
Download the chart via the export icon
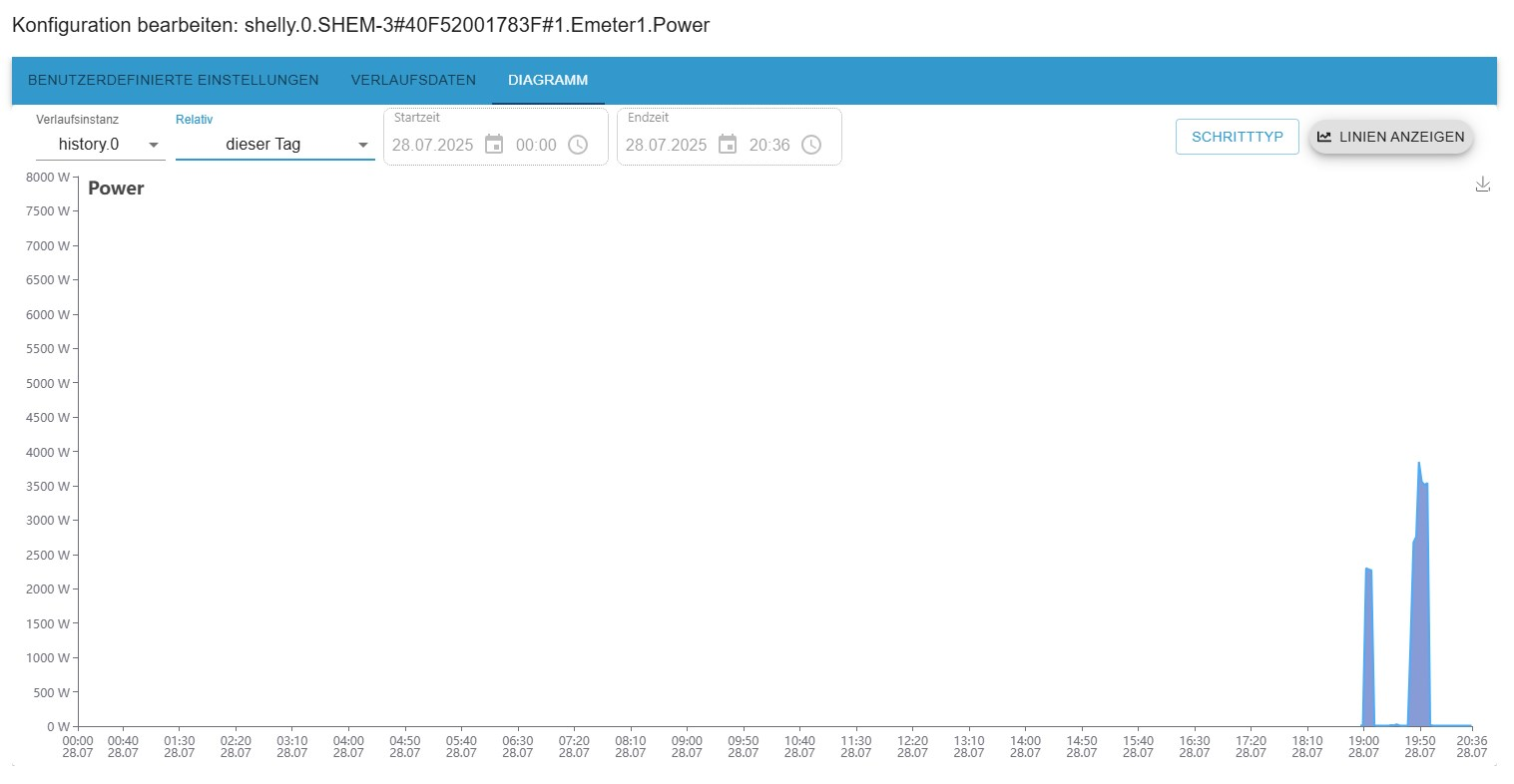tap(1483, 185)
